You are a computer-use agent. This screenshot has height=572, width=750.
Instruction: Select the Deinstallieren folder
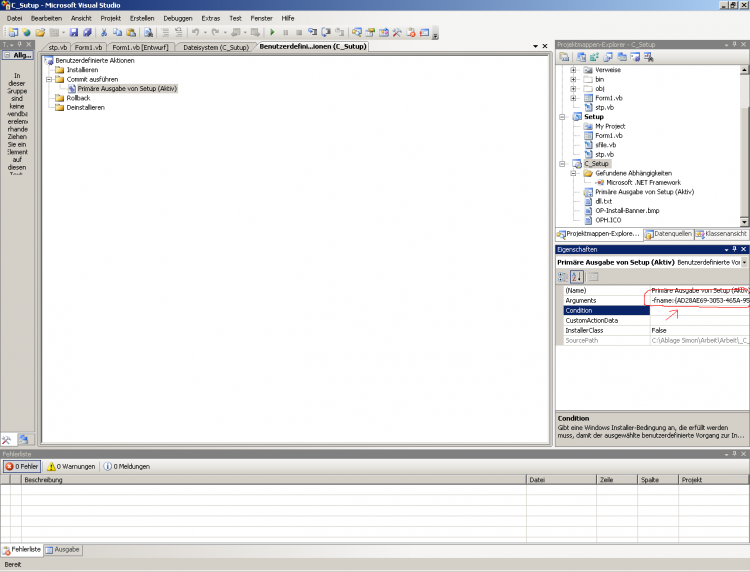(85, 108)
